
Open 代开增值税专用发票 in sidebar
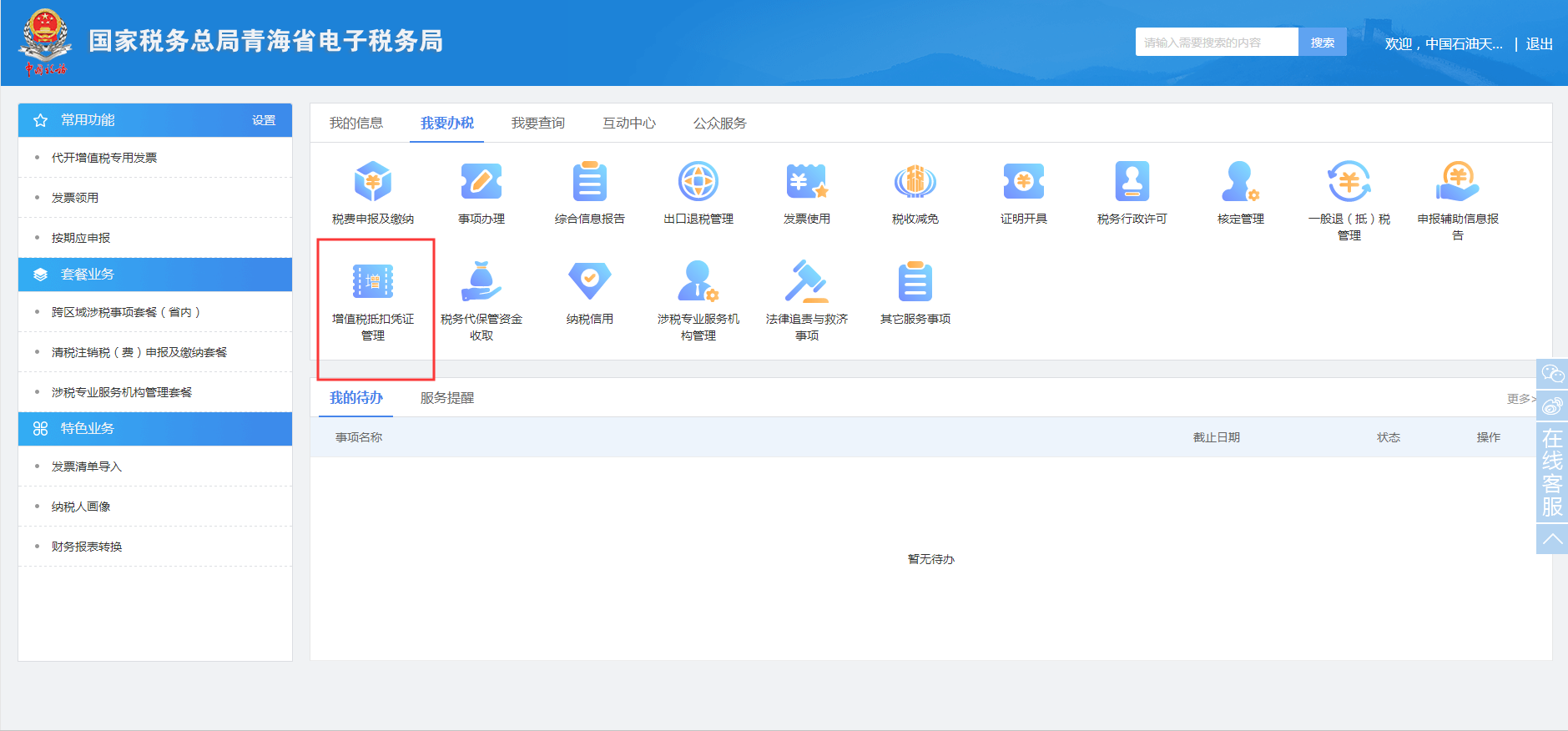point(104,158)
